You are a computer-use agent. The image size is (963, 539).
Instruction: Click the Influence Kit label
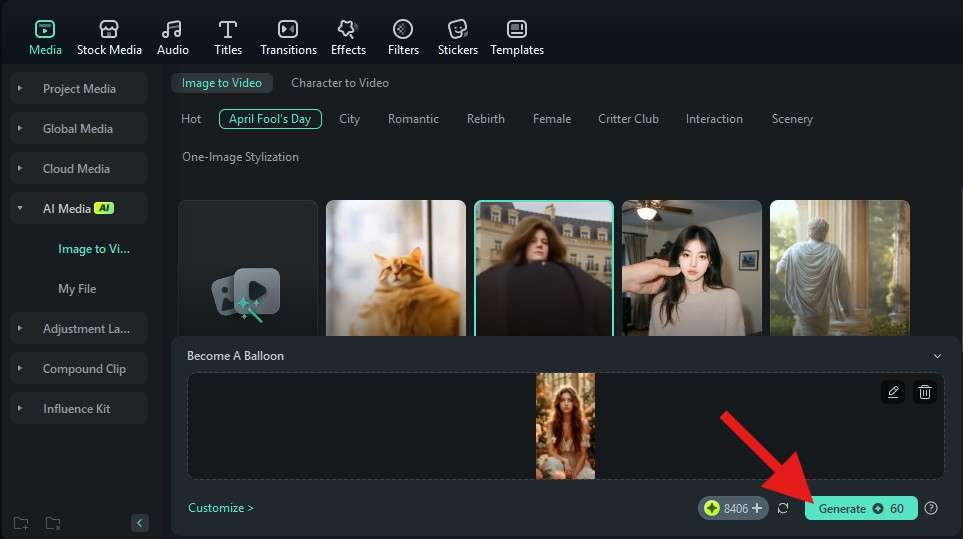[77, 408]
